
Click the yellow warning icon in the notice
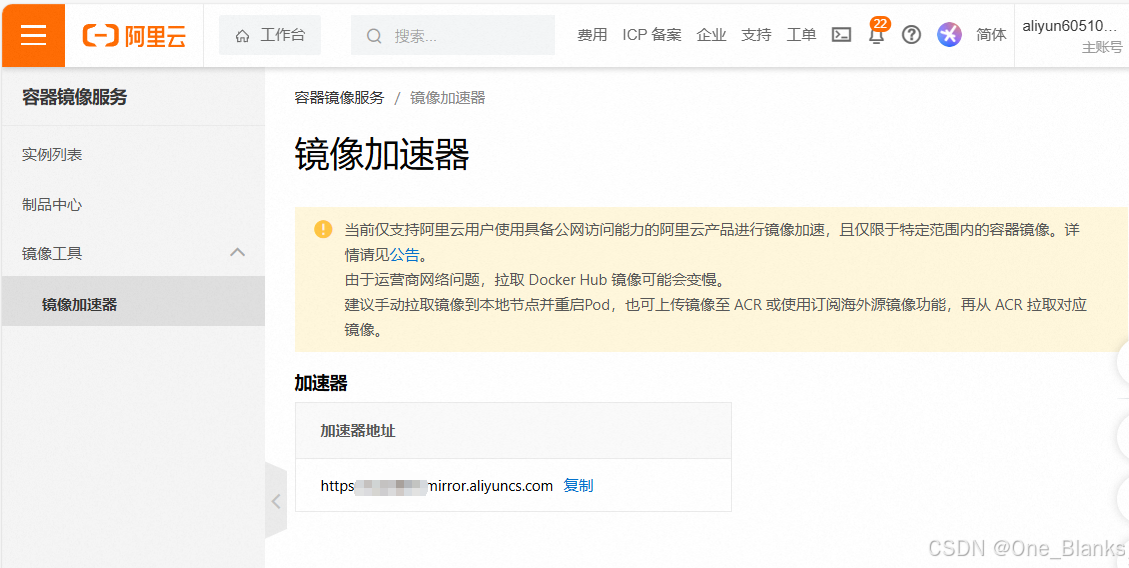click(x=323, y=230)
